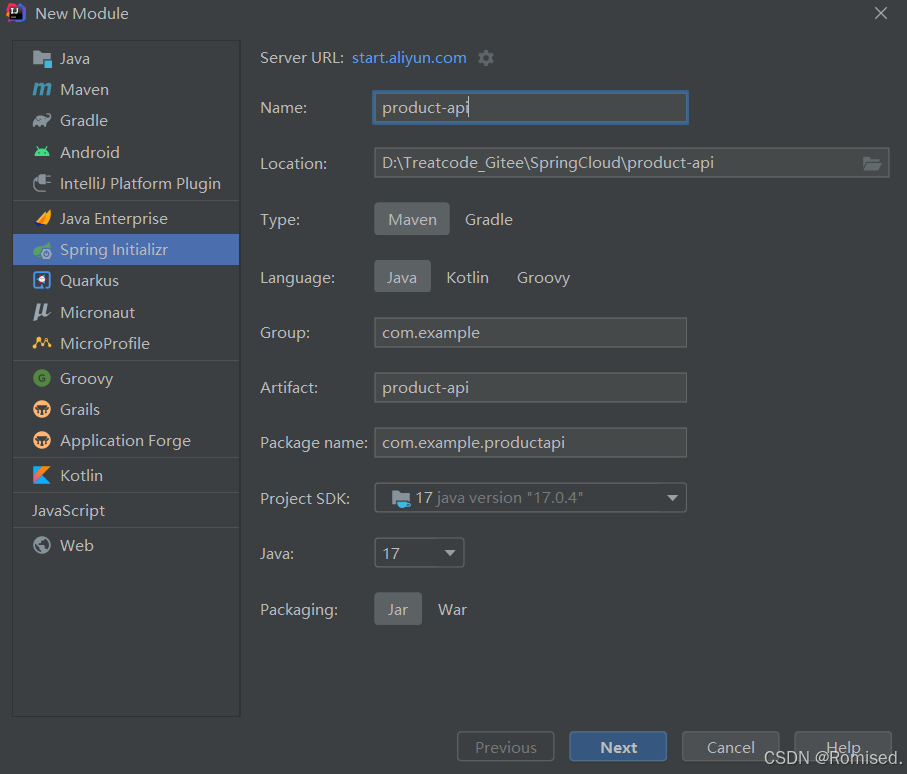Viewport: 907px width, 774px height.
Task: Open the Project SDK dropdown
Action: [x=530, y=497]
